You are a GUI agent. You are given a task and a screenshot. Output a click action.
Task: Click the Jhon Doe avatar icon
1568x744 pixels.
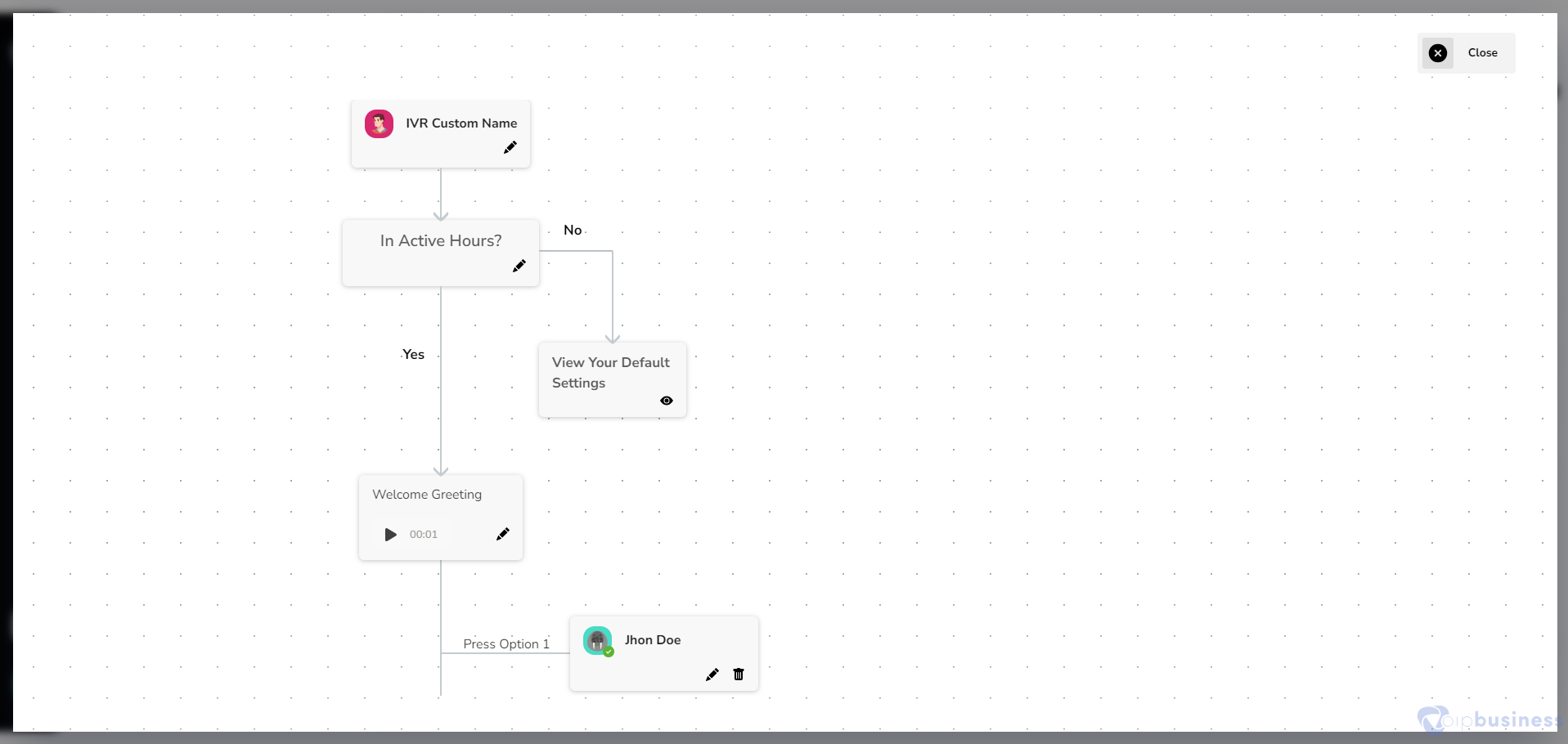tap(598, 641)
